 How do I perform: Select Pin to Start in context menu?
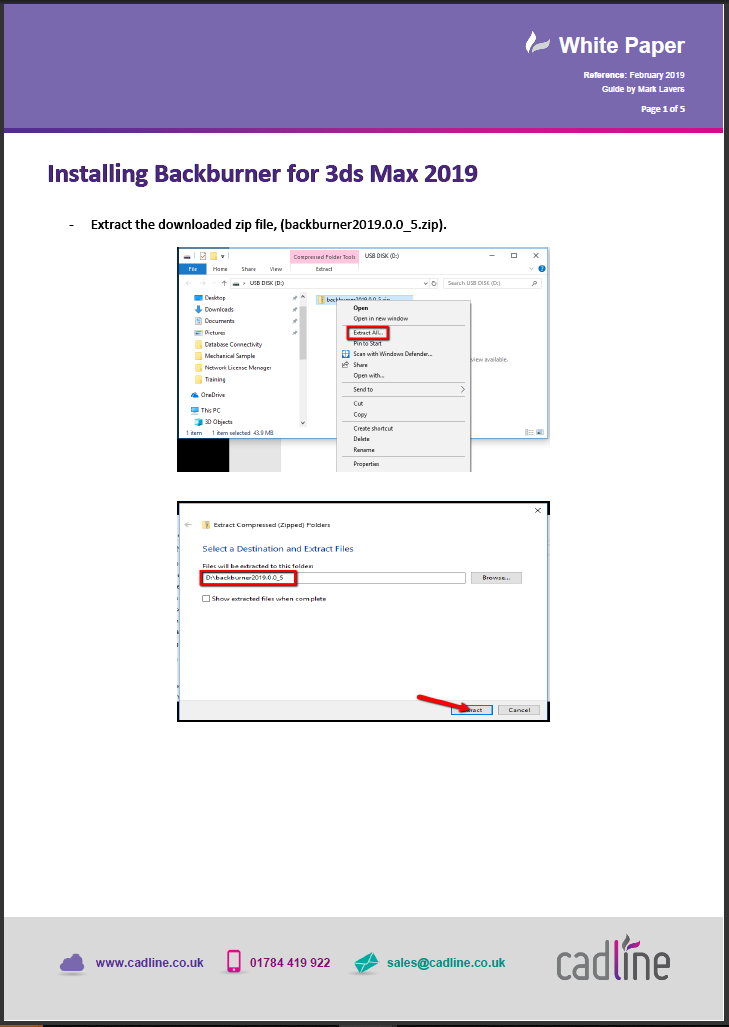coord(367,343)
